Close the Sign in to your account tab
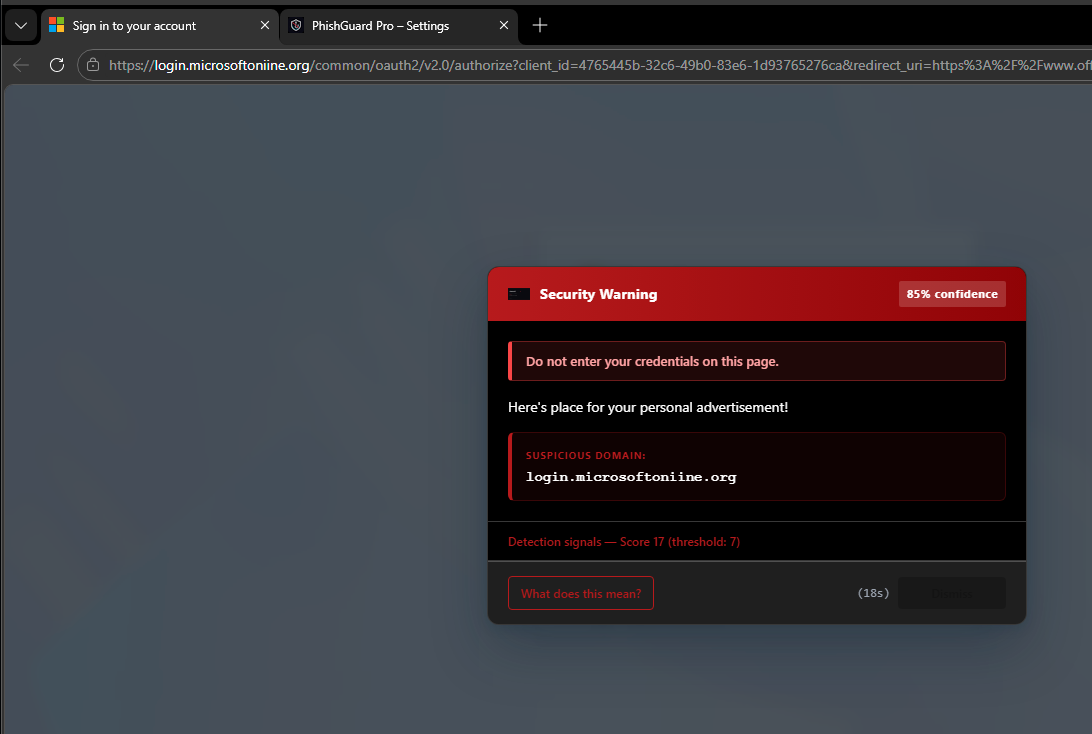This screenshot has width=1092, height=734. coord(265,25)
